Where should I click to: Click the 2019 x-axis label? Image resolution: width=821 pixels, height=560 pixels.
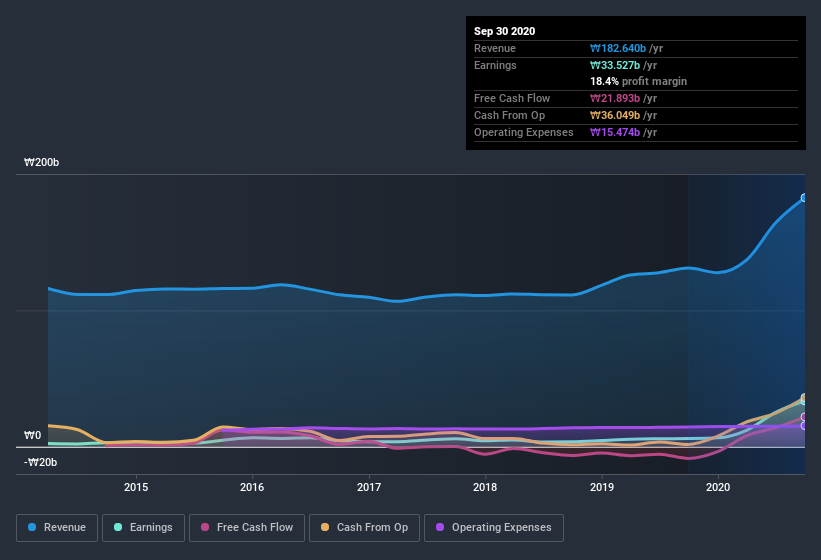(x=602, y=487)
